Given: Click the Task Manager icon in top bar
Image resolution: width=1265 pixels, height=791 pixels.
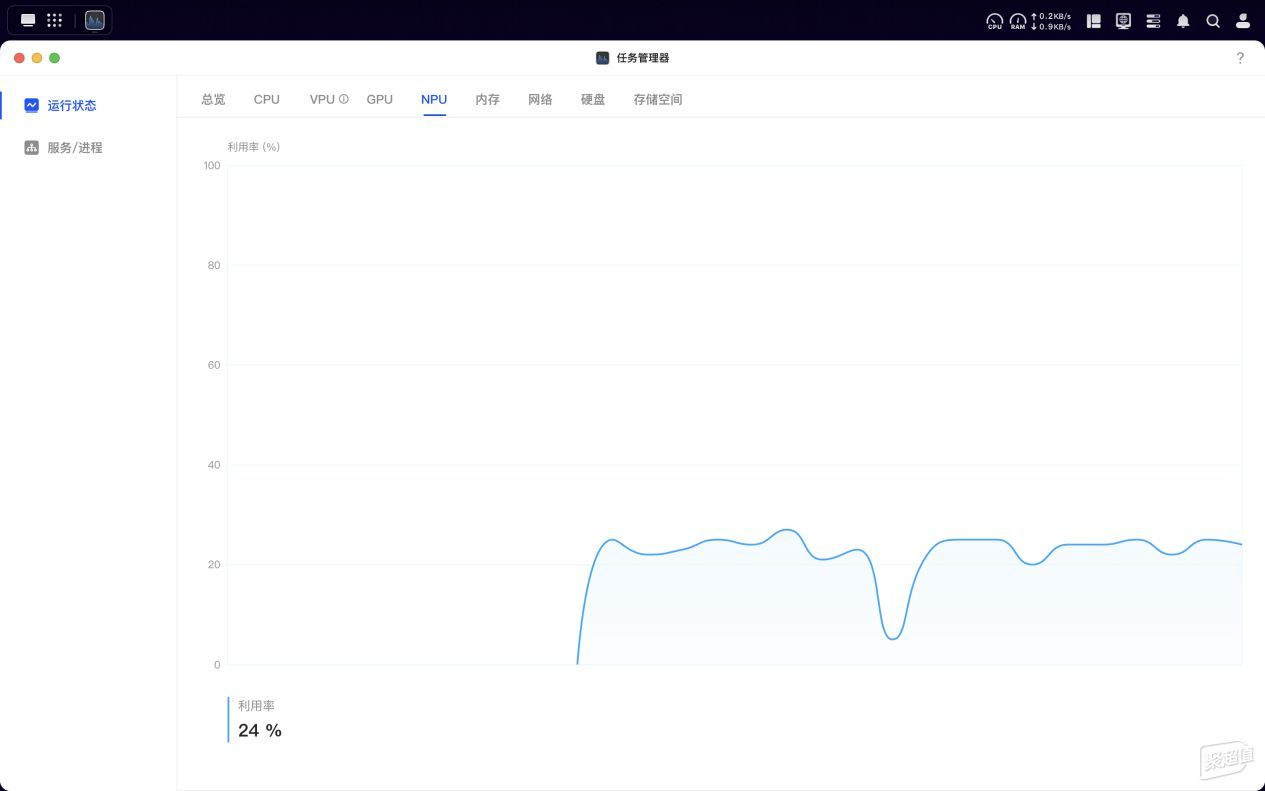Looking at the screenshot, I should [x=95, y=20].
